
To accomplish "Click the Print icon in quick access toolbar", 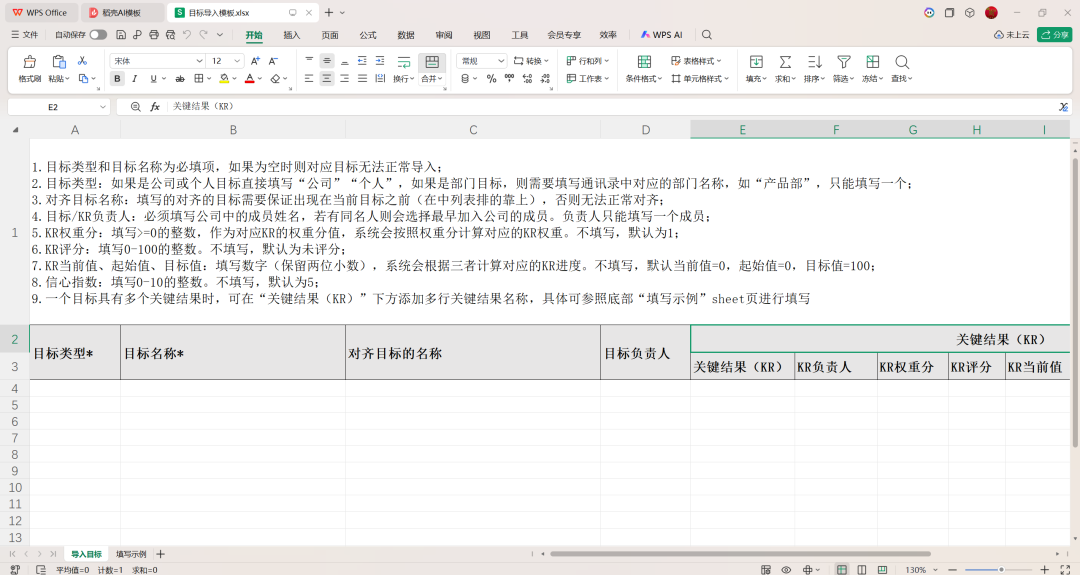I will click(154, 34).
